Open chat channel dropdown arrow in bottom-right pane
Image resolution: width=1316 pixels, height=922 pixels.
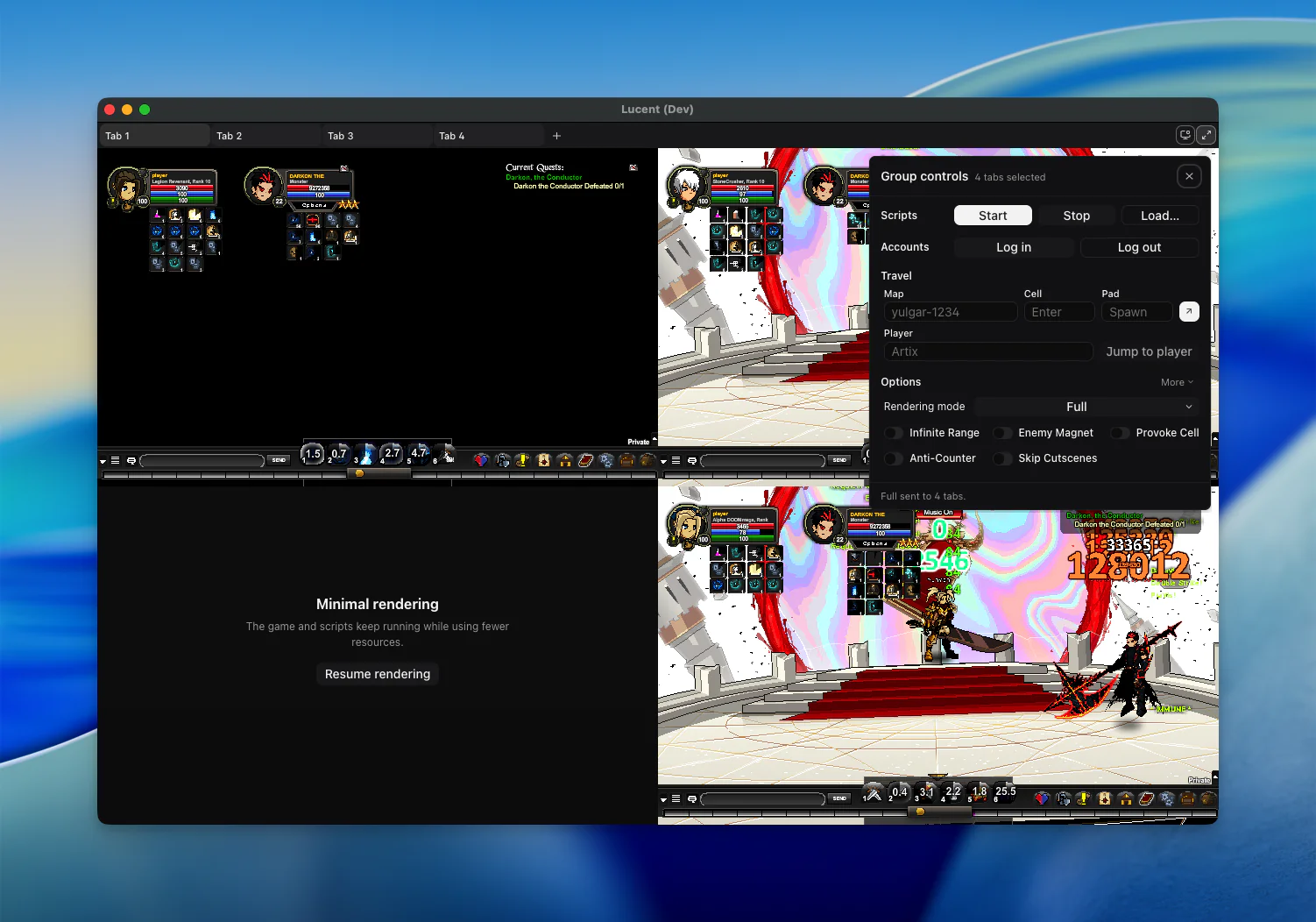[x=663, y=799]
